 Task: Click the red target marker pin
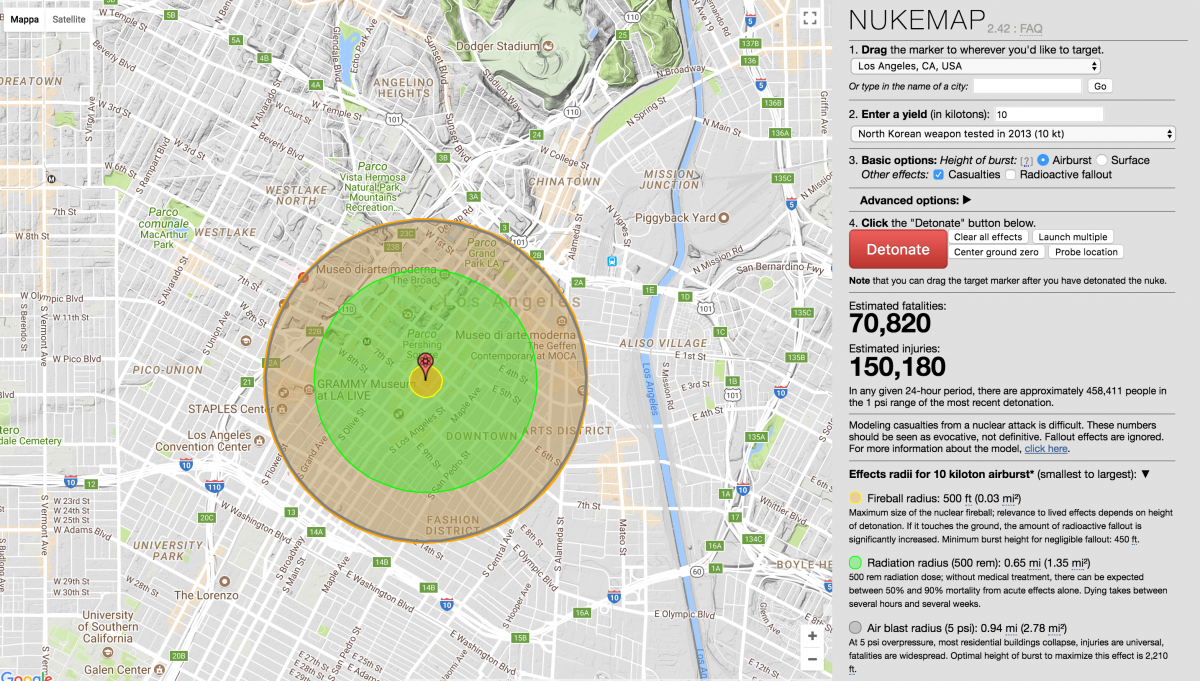click(x=427, y=366)
